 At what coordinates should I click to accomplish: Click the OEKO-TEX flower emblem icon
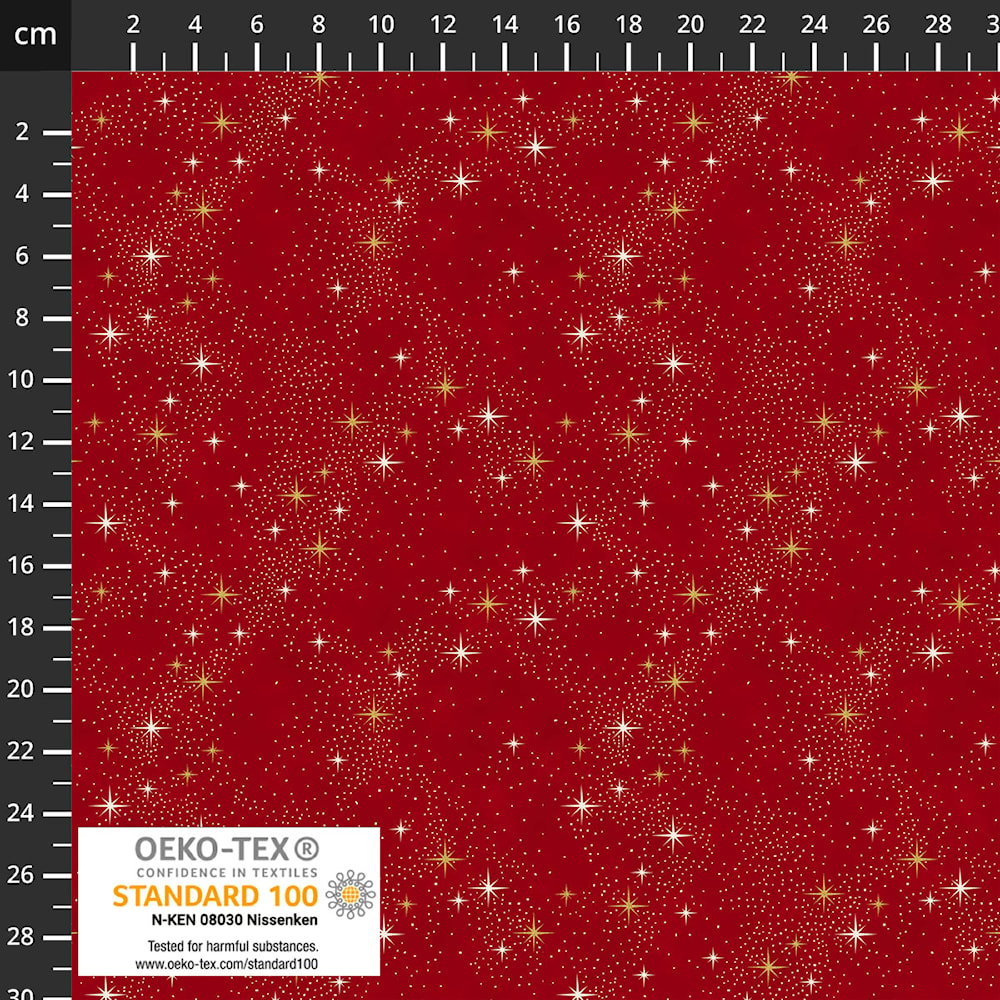tap(350, 894)
